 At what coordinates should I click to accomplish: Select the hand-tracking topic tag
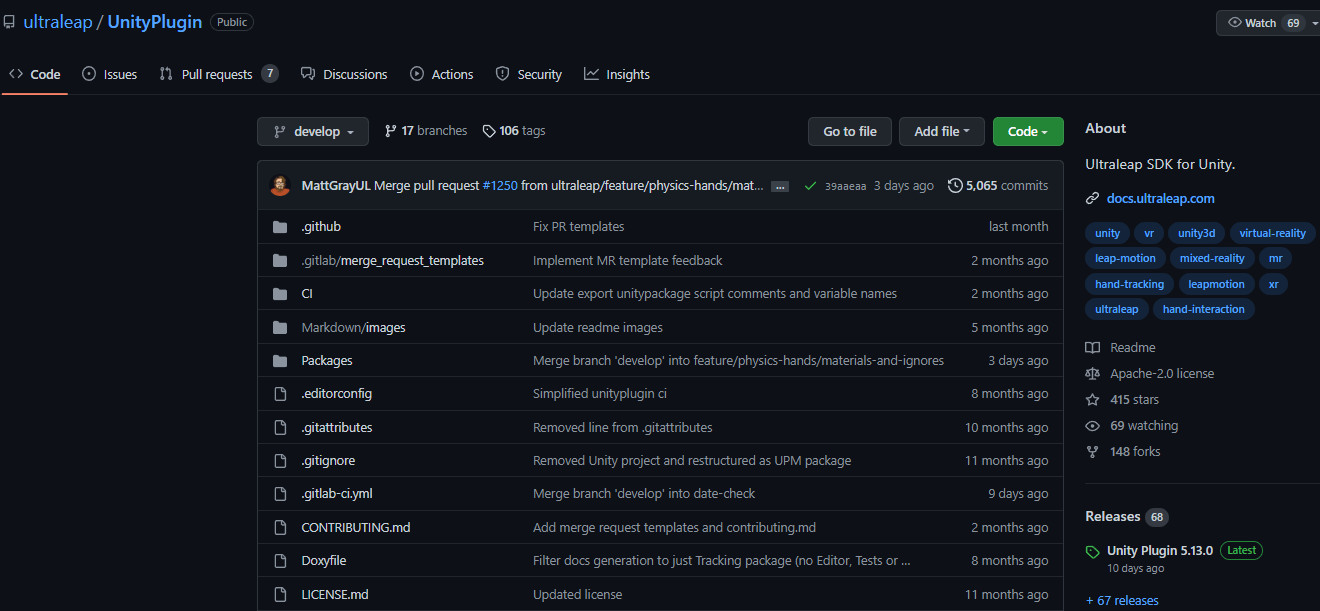coord(1129,284)
